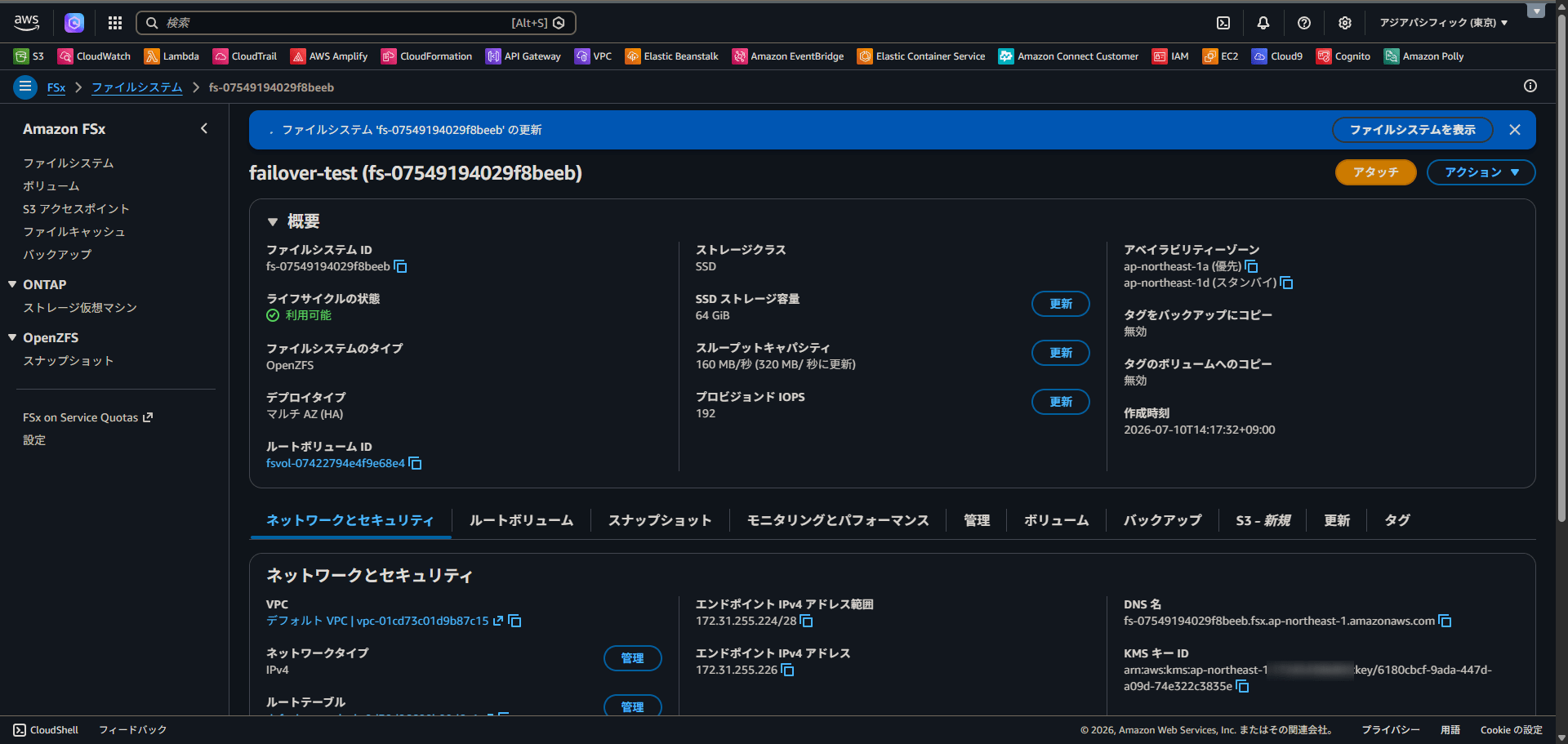This screenshot has height=744, width=1568.
Task: Click 更新 button for SSD storage capacity
Action: (1061, 304)
